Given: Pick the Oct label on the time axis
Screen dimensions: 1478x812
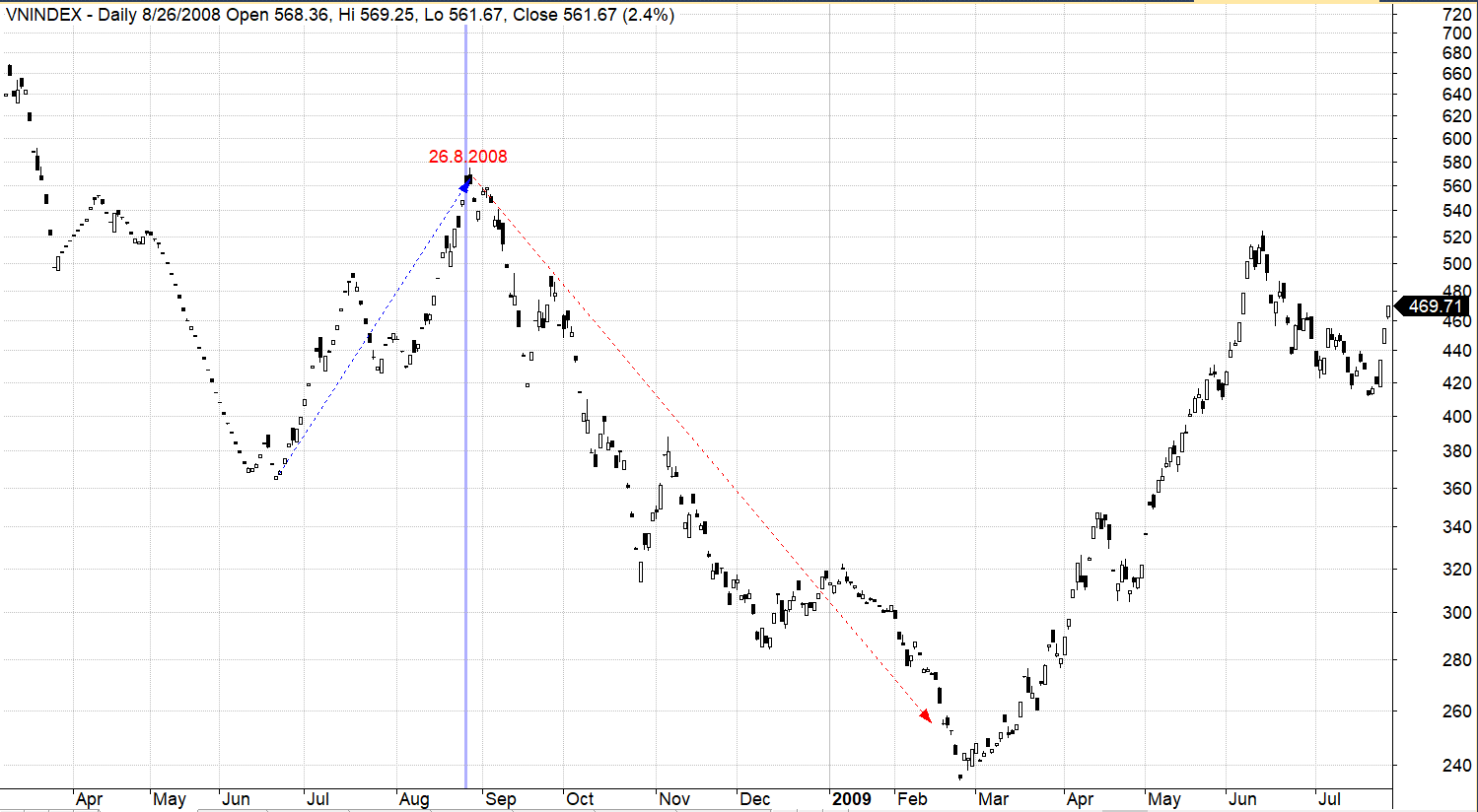Looking at the screenshot, I should 580,799.
